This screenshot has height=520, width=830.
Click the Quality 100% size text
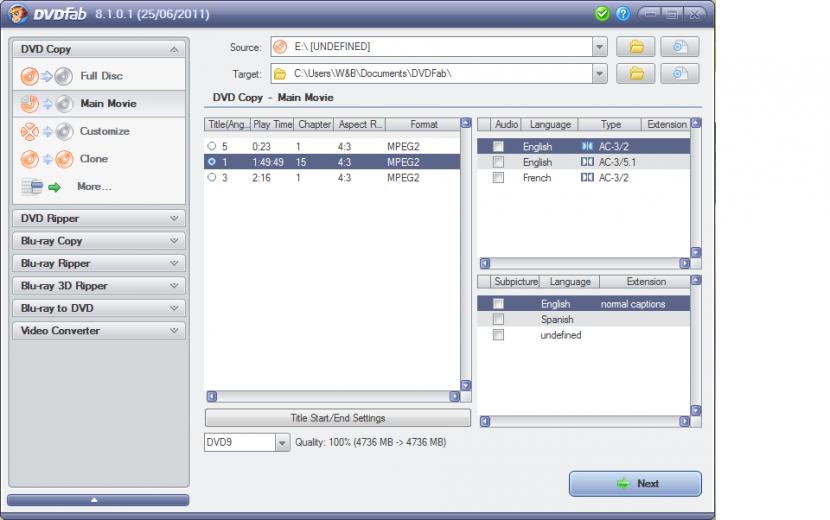pyautogui.click(x=371, y=442)
